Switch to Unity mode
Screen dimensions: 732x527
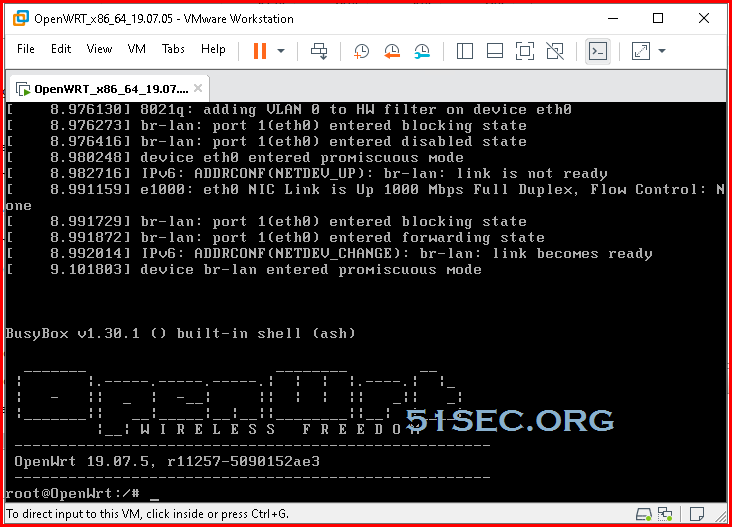point(555,51)
